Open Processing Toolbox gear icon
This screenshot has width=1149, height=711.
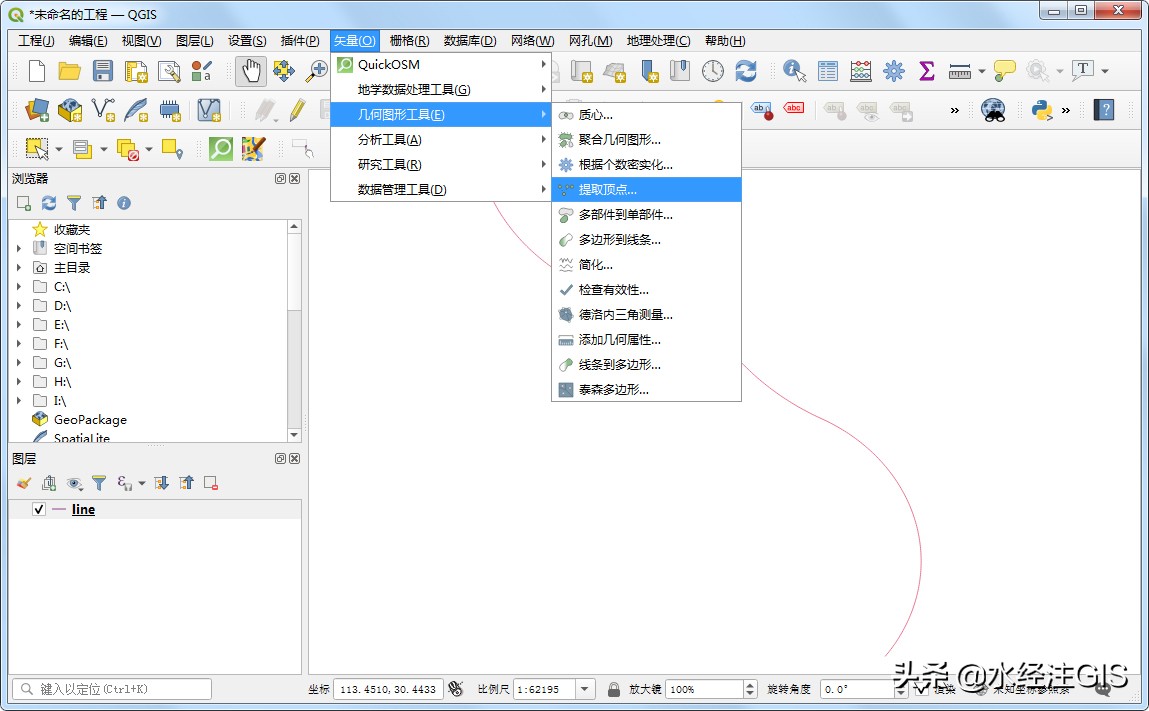point(893,71)
